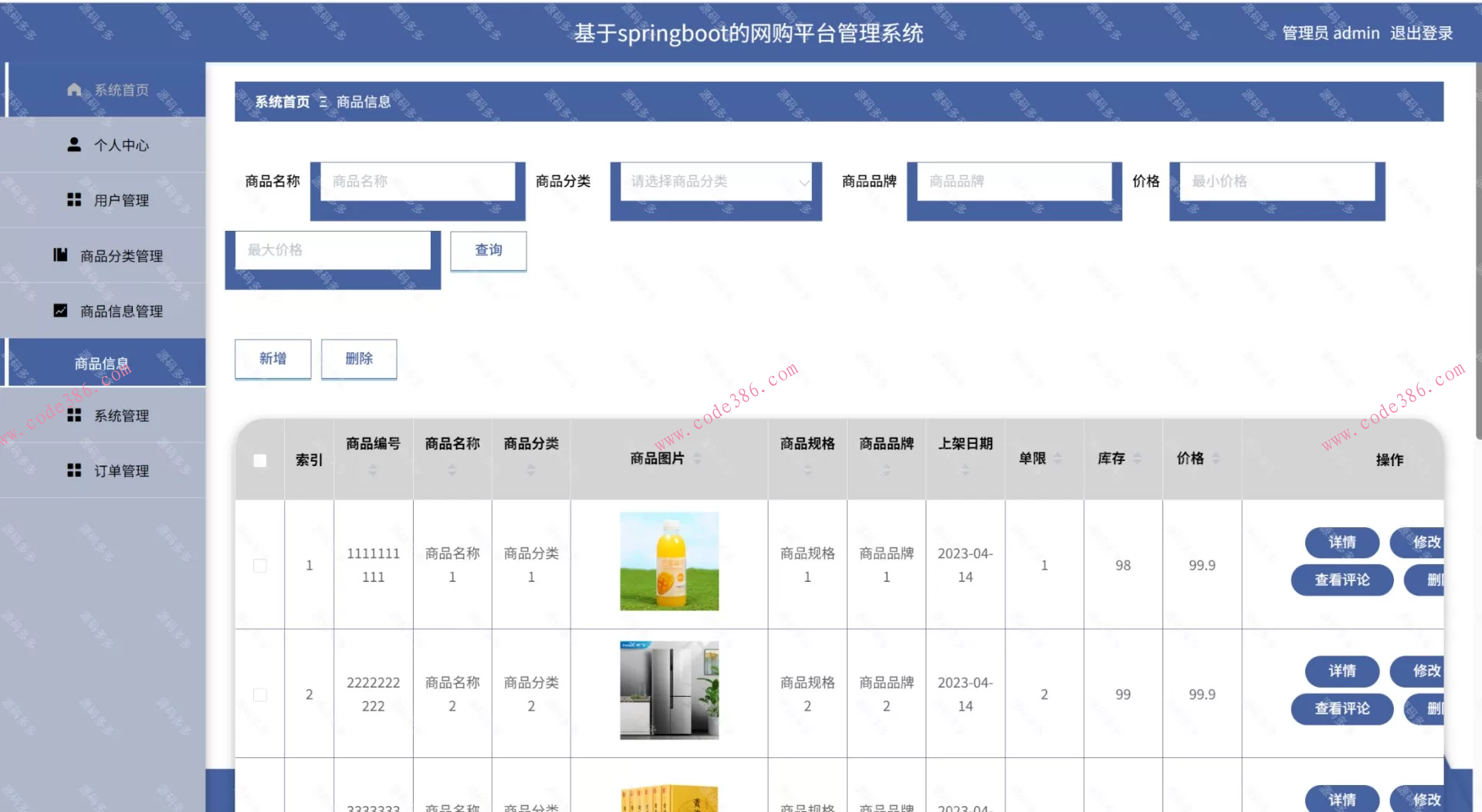
Task: Click the refrigerator product thumbnail
Action: click(669, 690)
